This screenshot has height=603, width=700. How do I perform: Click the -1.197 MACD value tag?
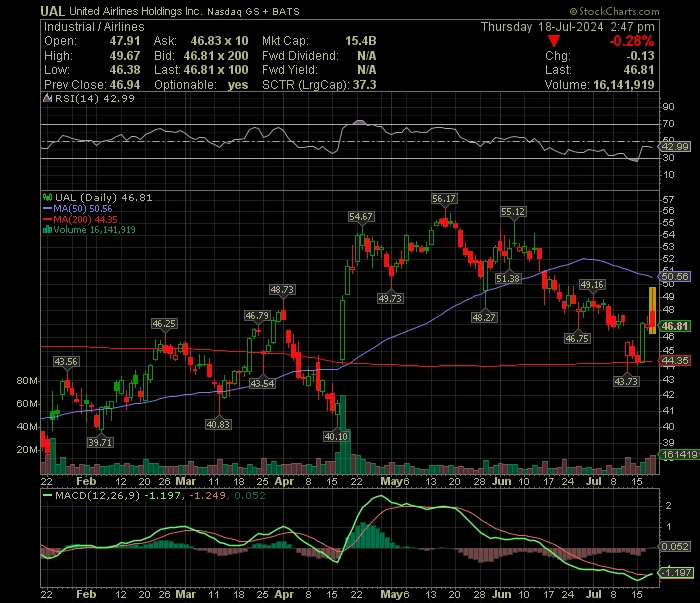[x=677, y=573]
